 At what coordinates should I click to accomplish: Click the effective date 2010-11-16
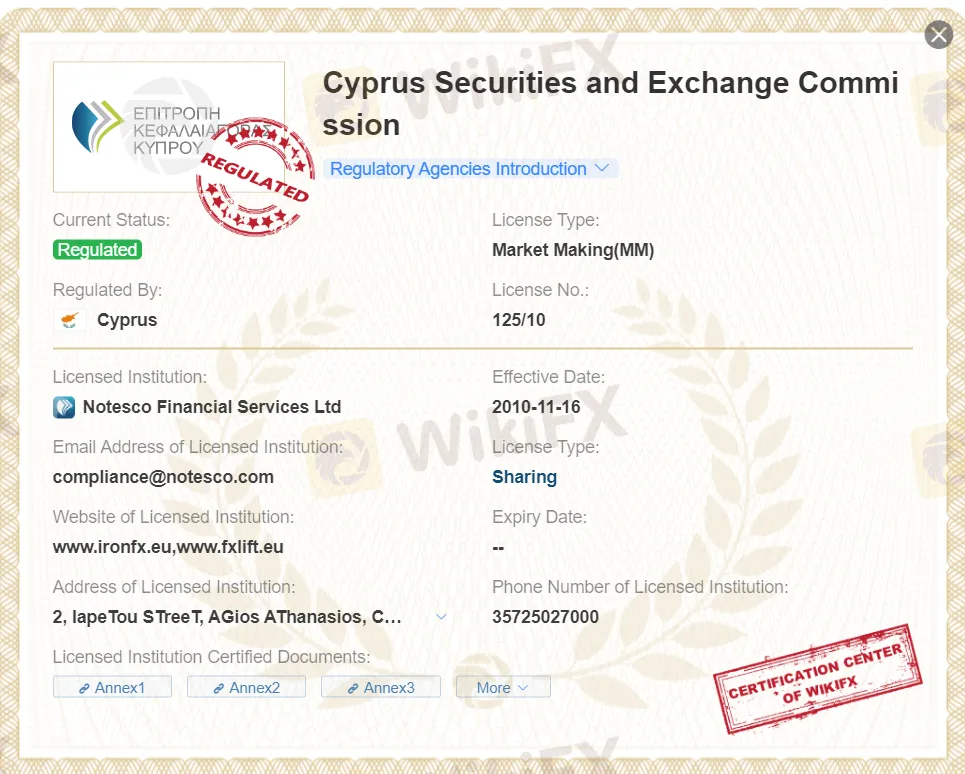pyautogui.click(x=536, y=407)
